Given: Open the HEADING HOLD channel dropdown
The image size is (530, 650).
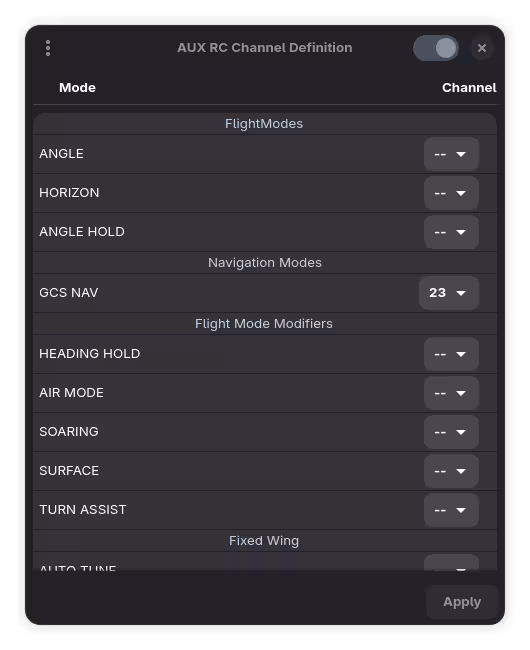Looking at the screenshot, I should pyautogui.click(x=451, y=354).
